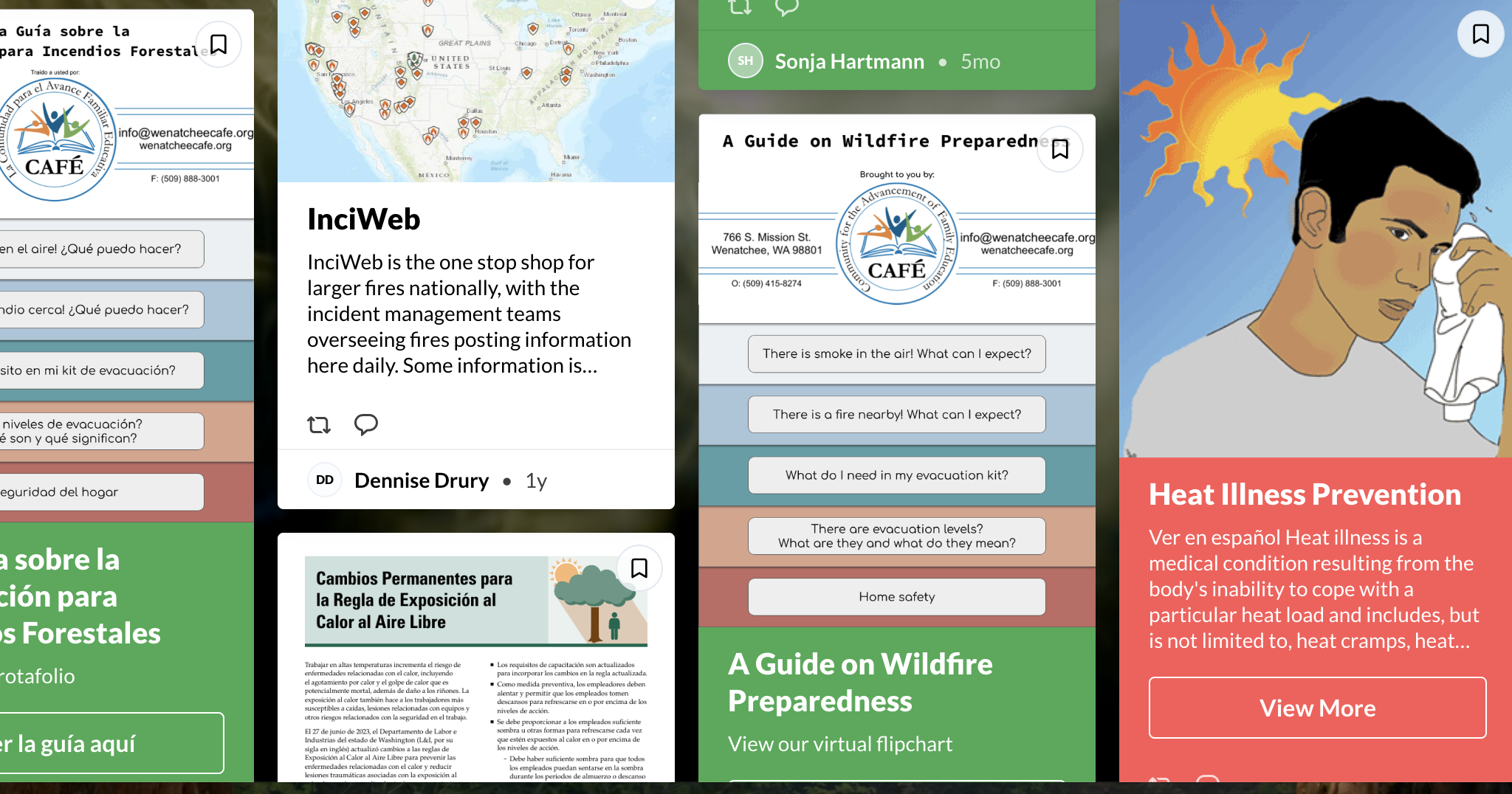The height and width of the screenshot is (794, 1512).
Task: Bookmark the Cambios Permanentes heat rule card
Action: [639, 568]
